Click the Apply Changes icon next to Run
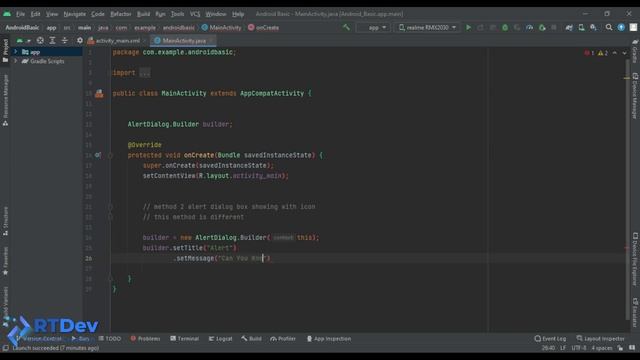This screenshot has height=360, width=640. [480, 27]
